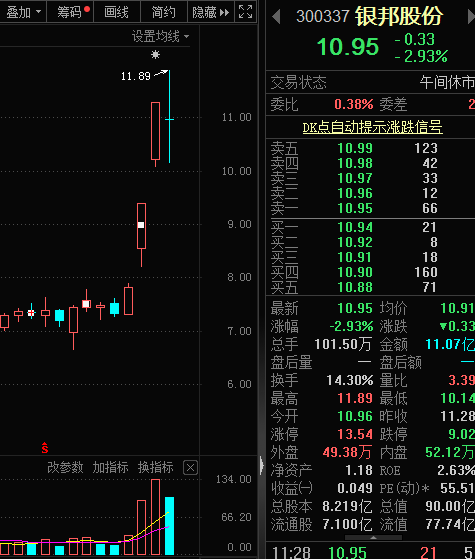Click the sun-like marker above the candlestick
The height and width of the screenshot is (559, 475).
pyautogui.click(x=155, y=55)
